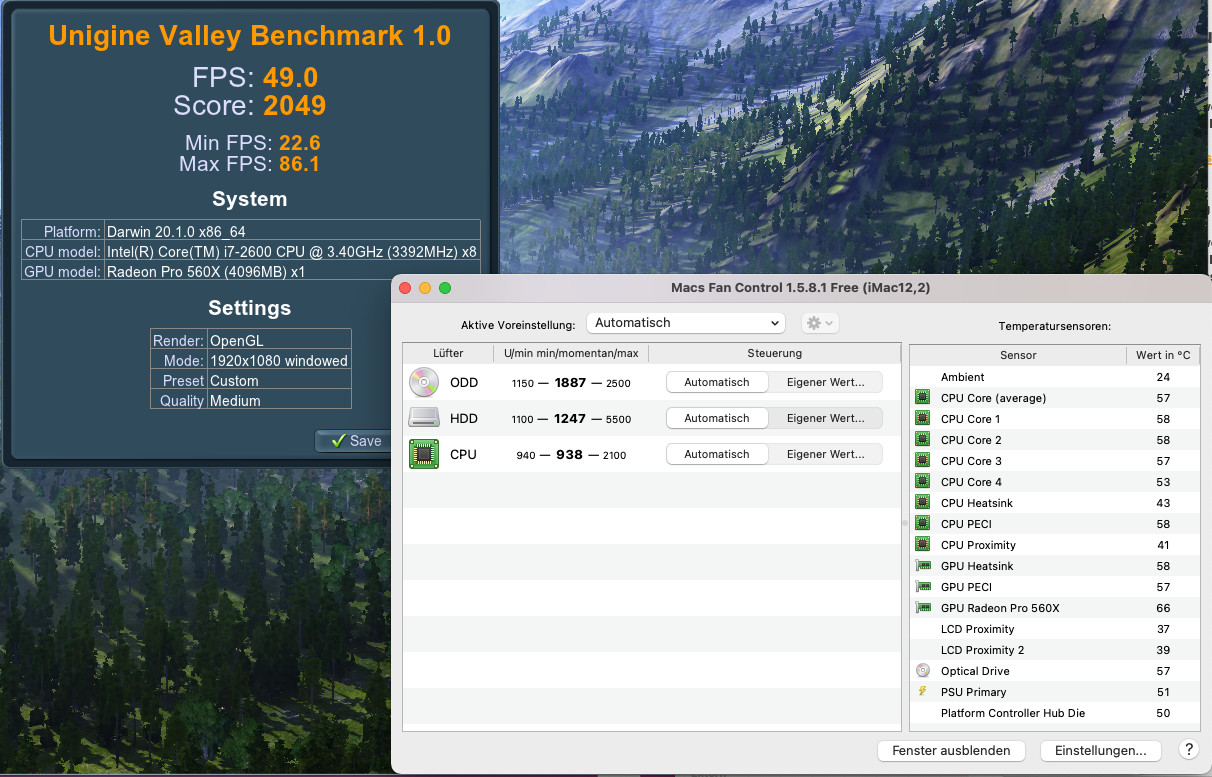Screen dimensions: 1212x777
Task: Select the LCD Proximity 2 sensor row
Action: [x=1055, y=650]
